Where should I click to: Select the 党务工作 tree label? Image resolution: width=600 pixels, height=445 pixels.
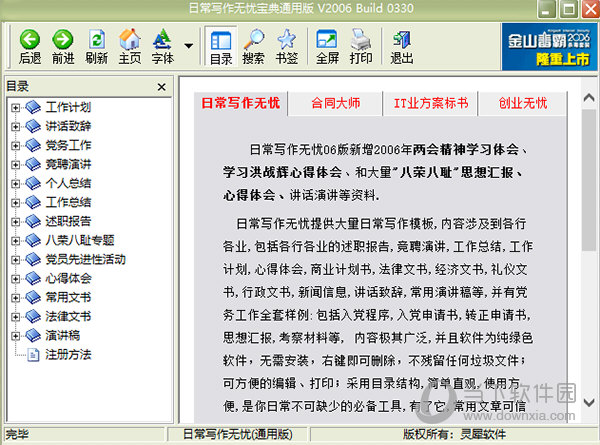click(68, 145)
